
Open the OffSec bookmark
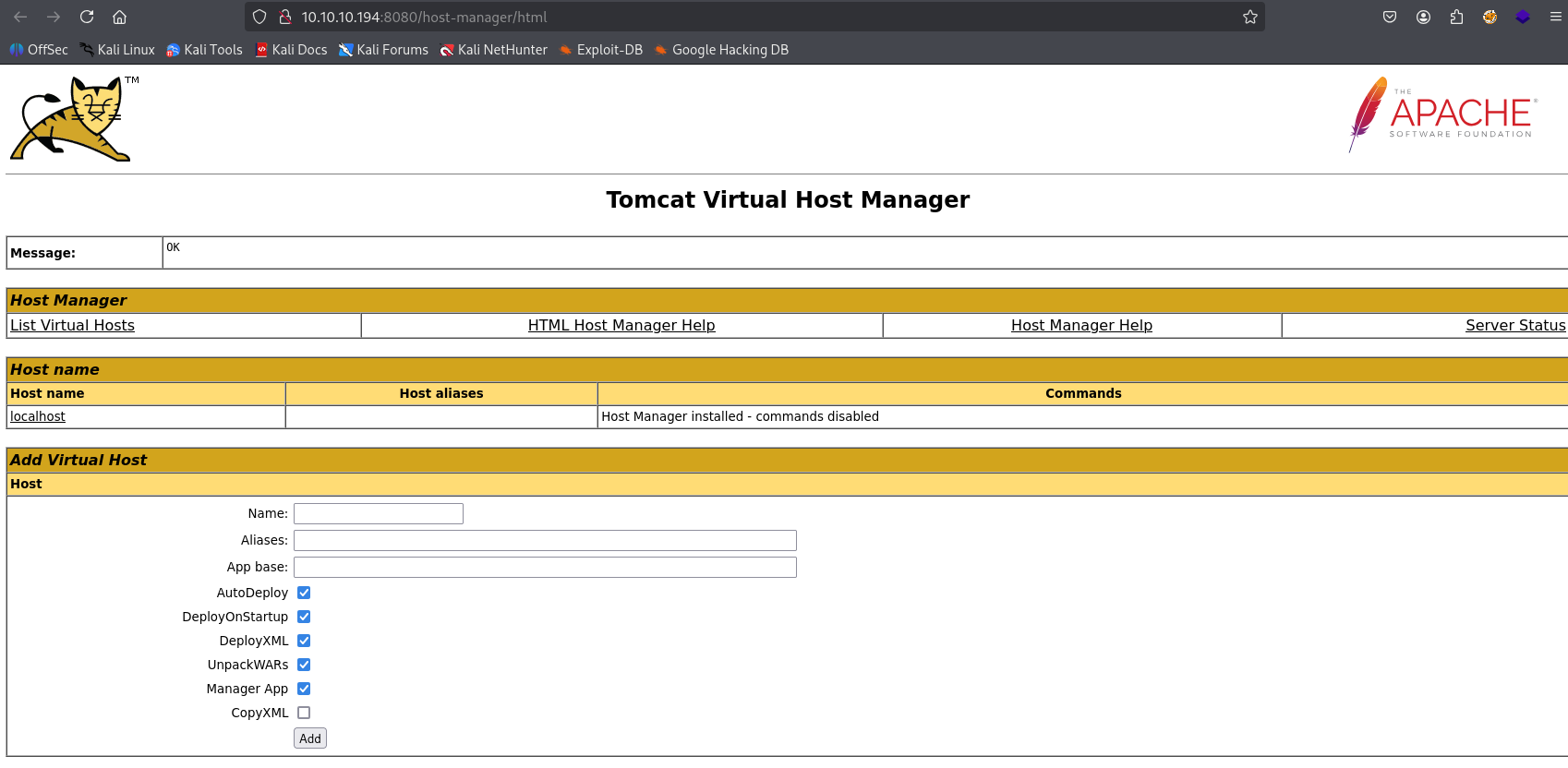39,50
